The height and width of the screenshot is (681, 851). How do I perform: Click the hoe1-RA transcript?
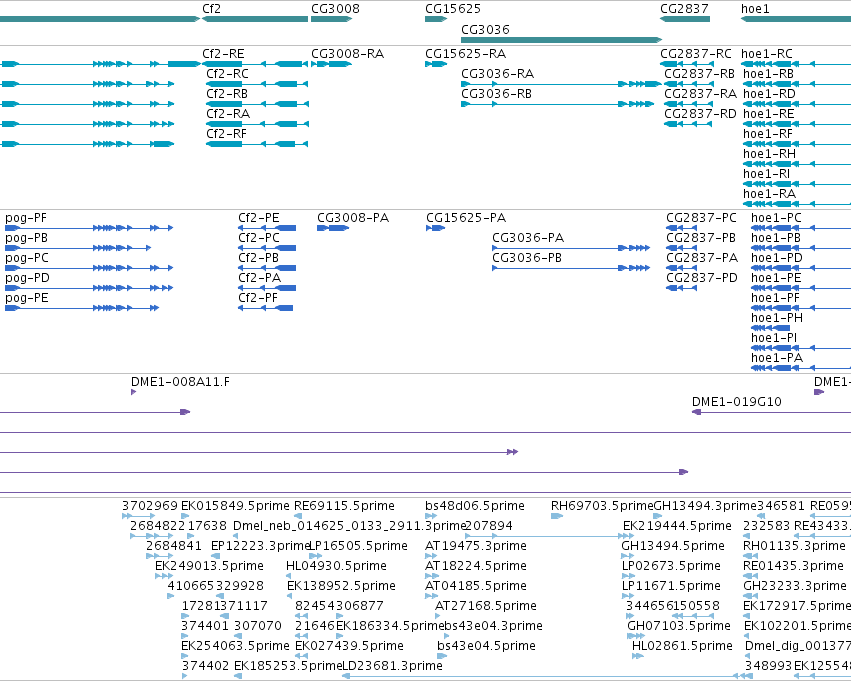797,204
